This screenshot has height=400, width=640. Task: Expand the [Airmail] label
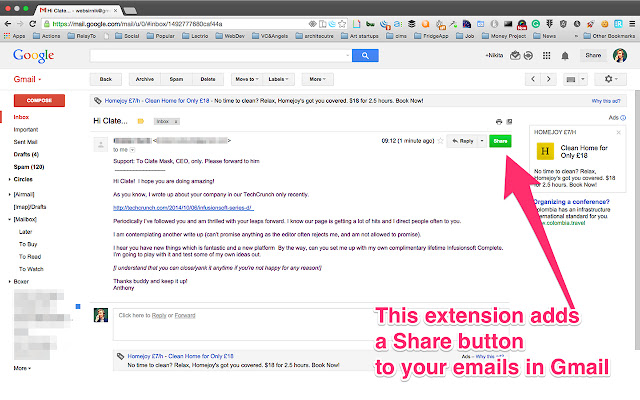click(x=9, y=194)
